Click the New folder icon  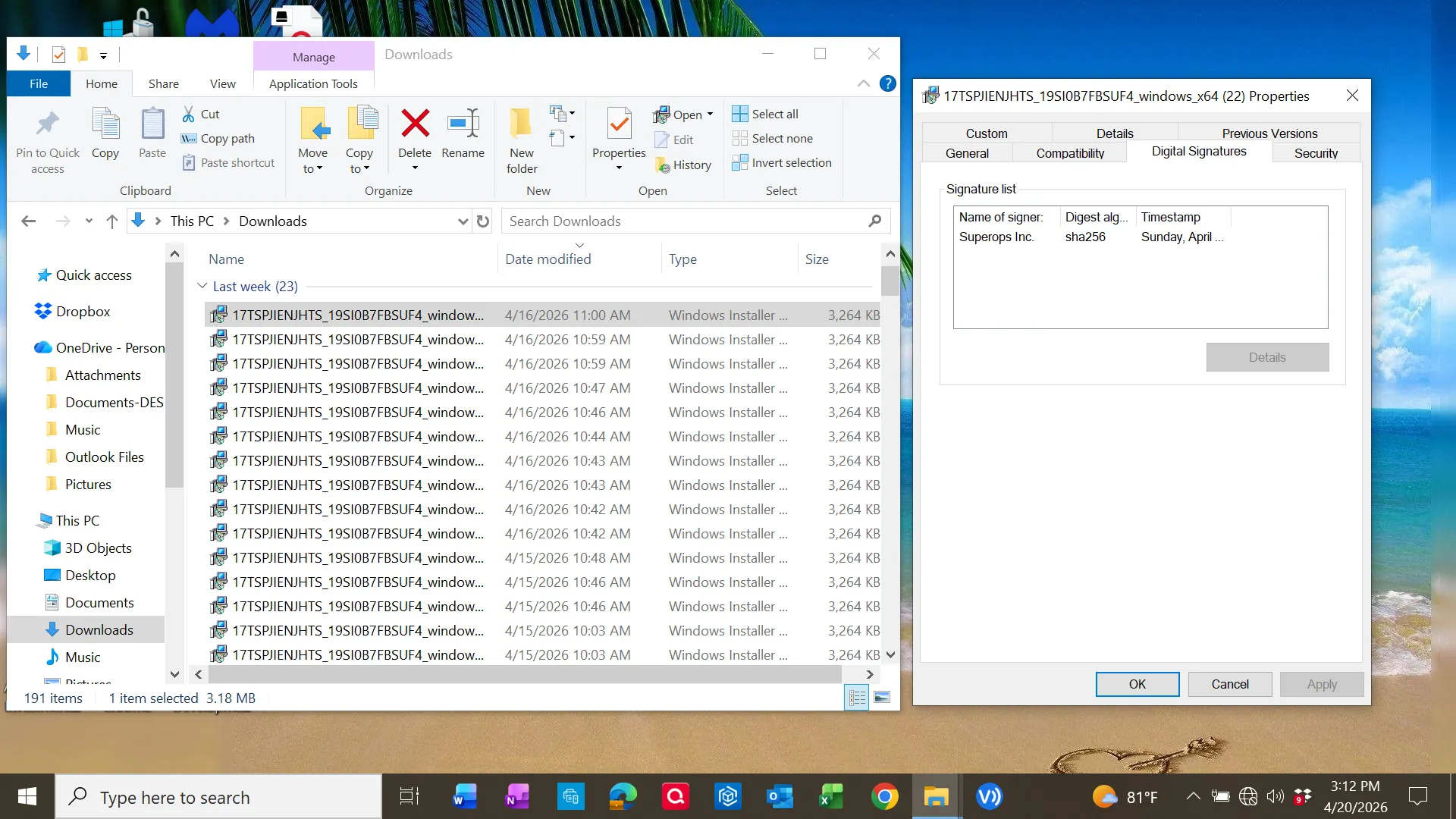[521, 124]
